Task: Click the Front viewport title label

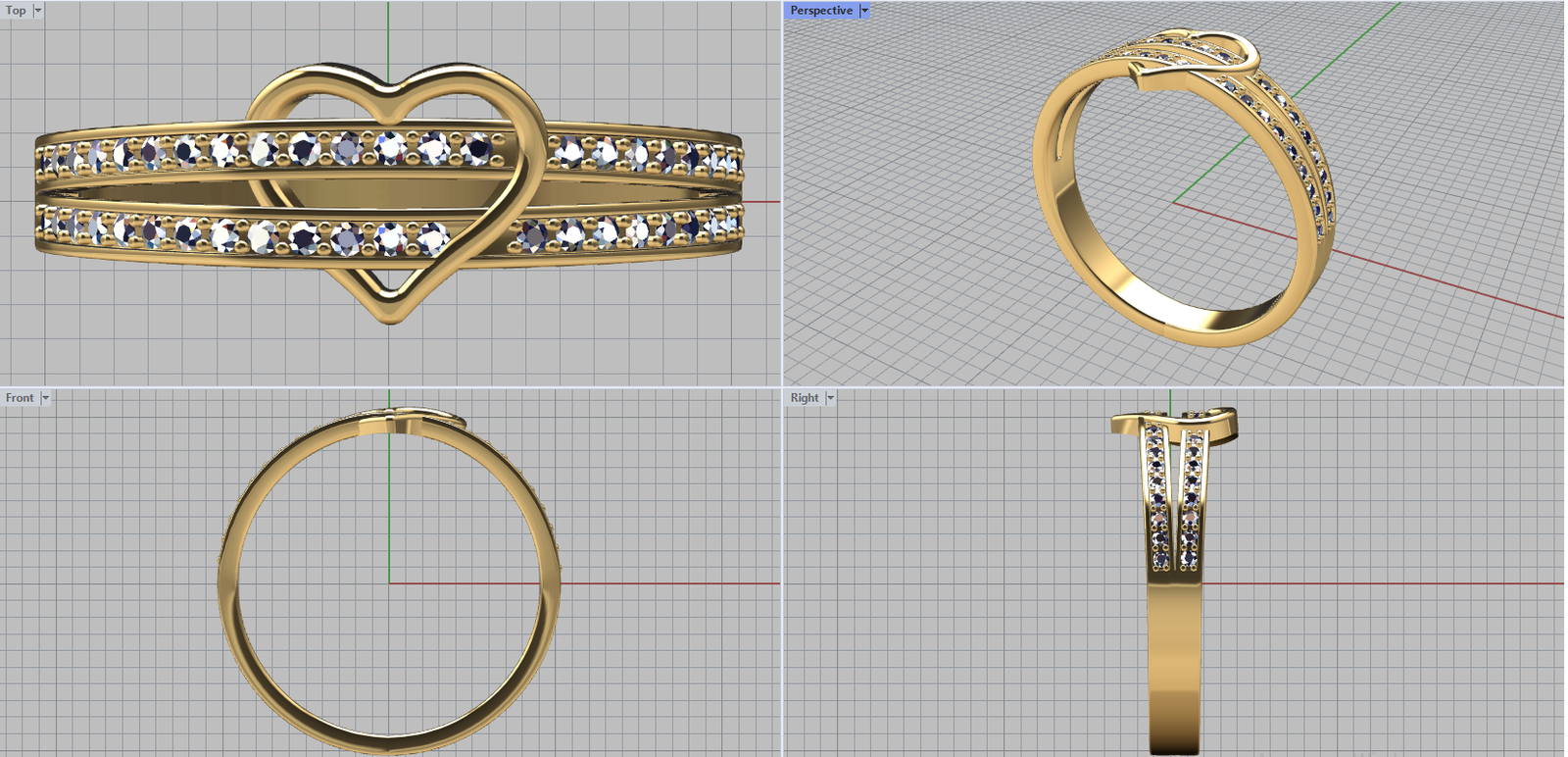Action: [x=19, y=398]
